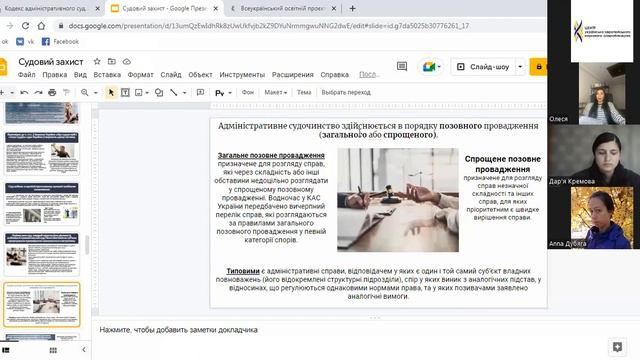The image size is (640, 360).
Task: Select the gavel image on slide
Action: [398, 200]
